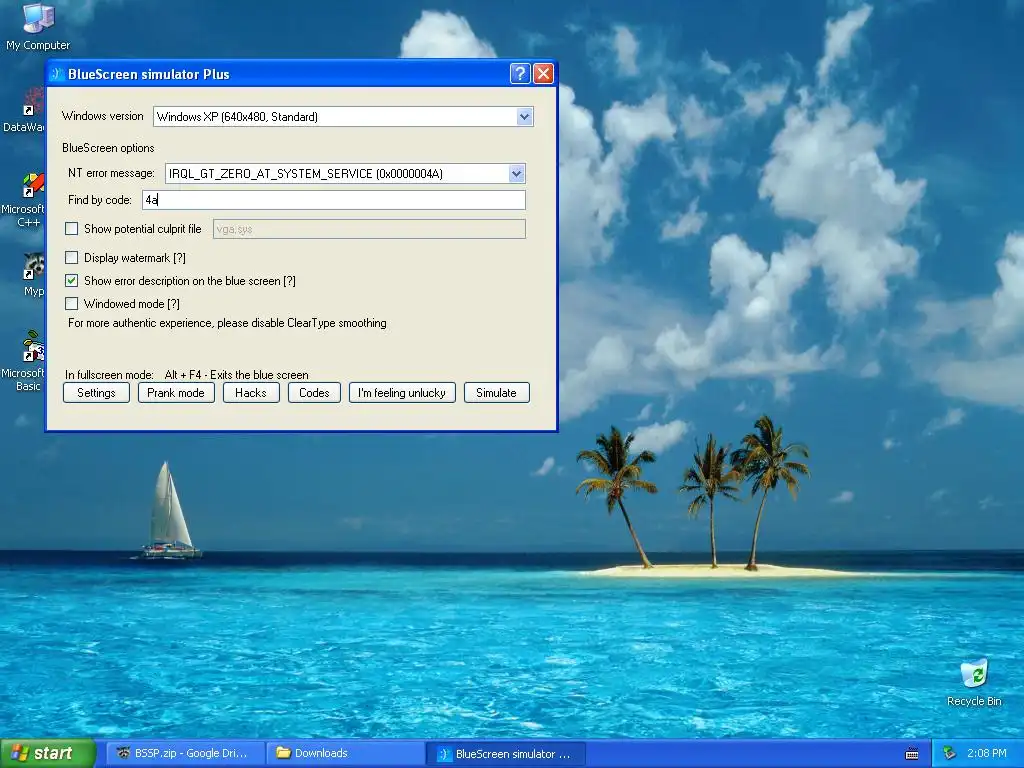Open the Codes button
The width and height of the screenshot is (1024, 768).
pyautogui.click(x=314, y=392)
